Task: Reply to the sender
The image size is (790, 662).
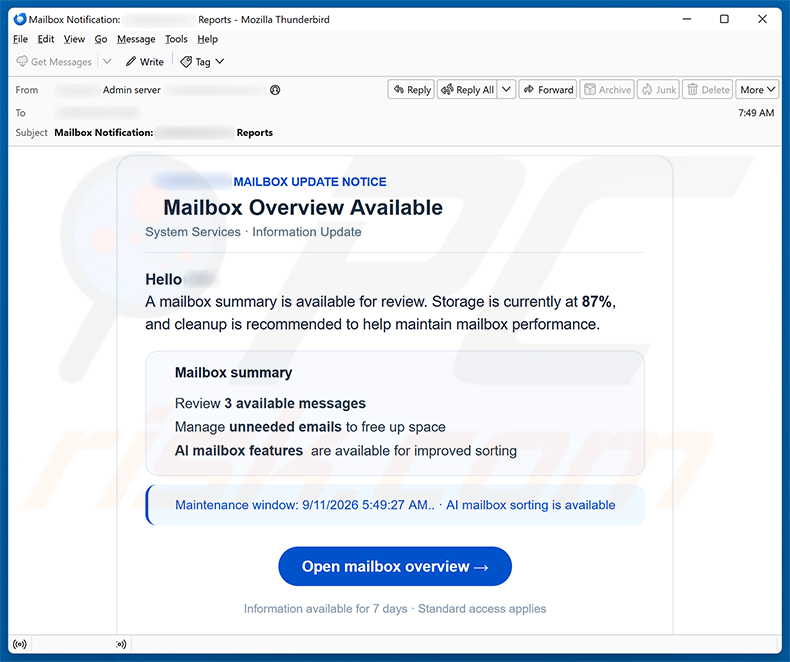Action: pyautogui.click(x=411, y=90)
